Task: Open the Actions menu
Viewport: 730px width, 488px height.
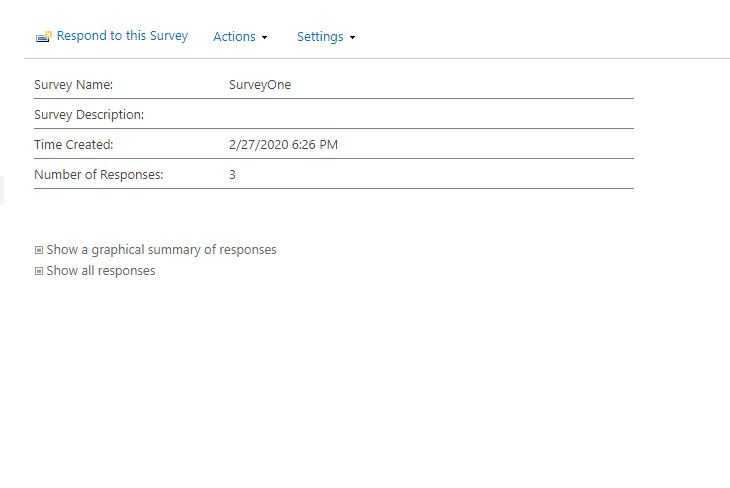Action: [234, 37]
